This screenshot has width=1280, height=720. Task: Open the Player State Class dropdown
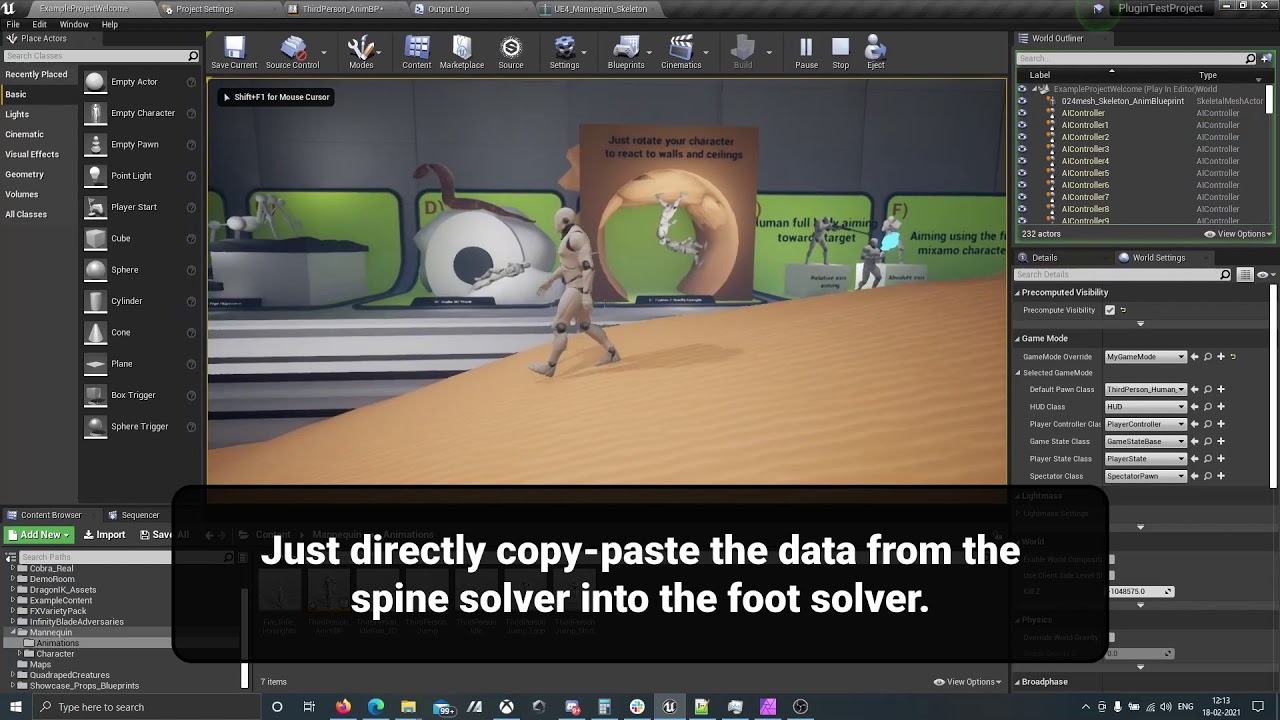[x=1145, y=459]
